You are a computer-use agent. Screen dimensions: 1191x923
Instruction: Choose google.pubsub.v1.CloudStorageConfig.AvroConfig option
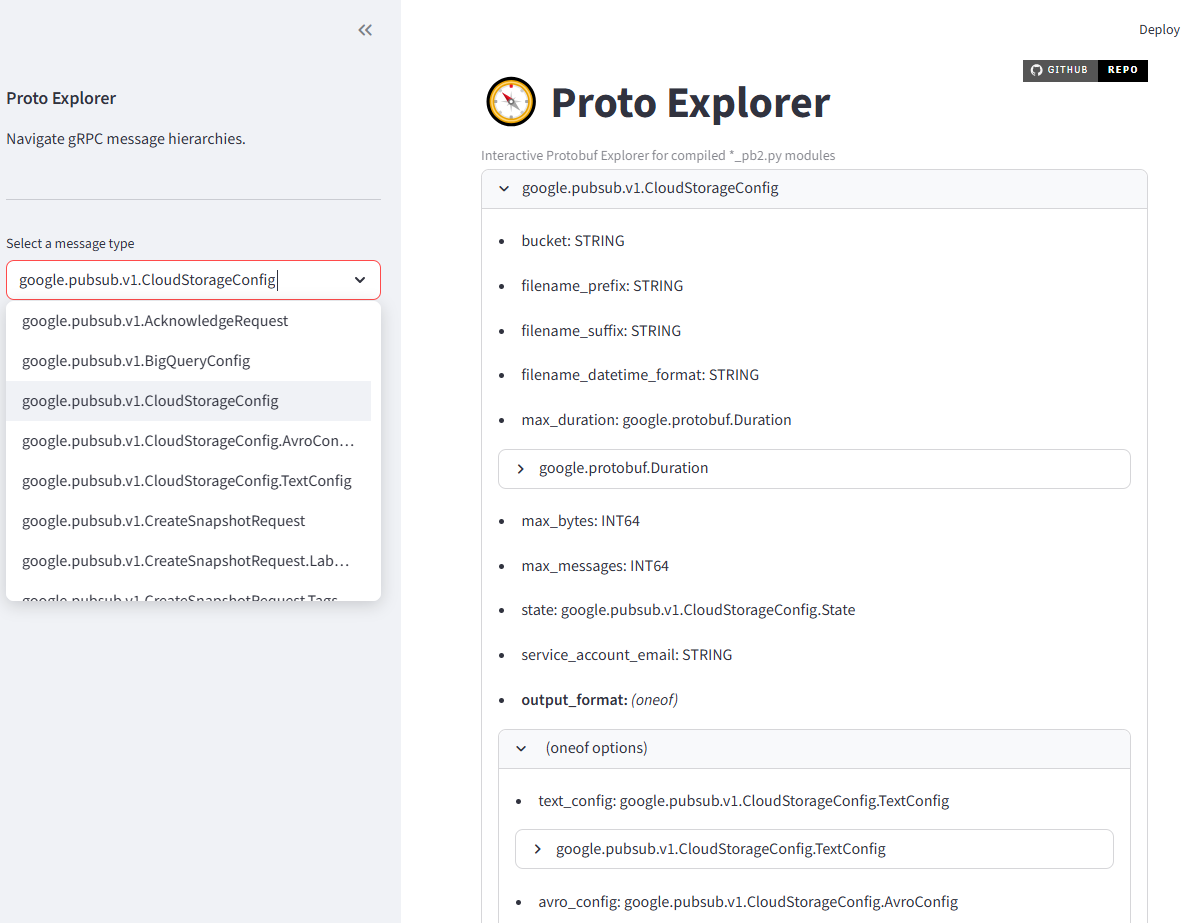point(187,440)
